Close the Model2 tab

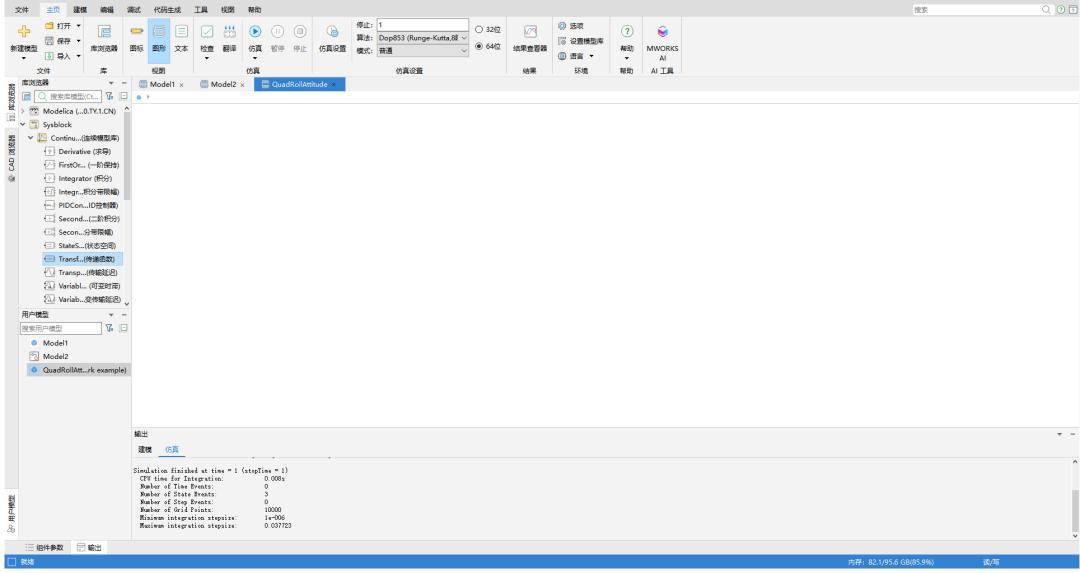pyautogui.click(x=242, y=85)
